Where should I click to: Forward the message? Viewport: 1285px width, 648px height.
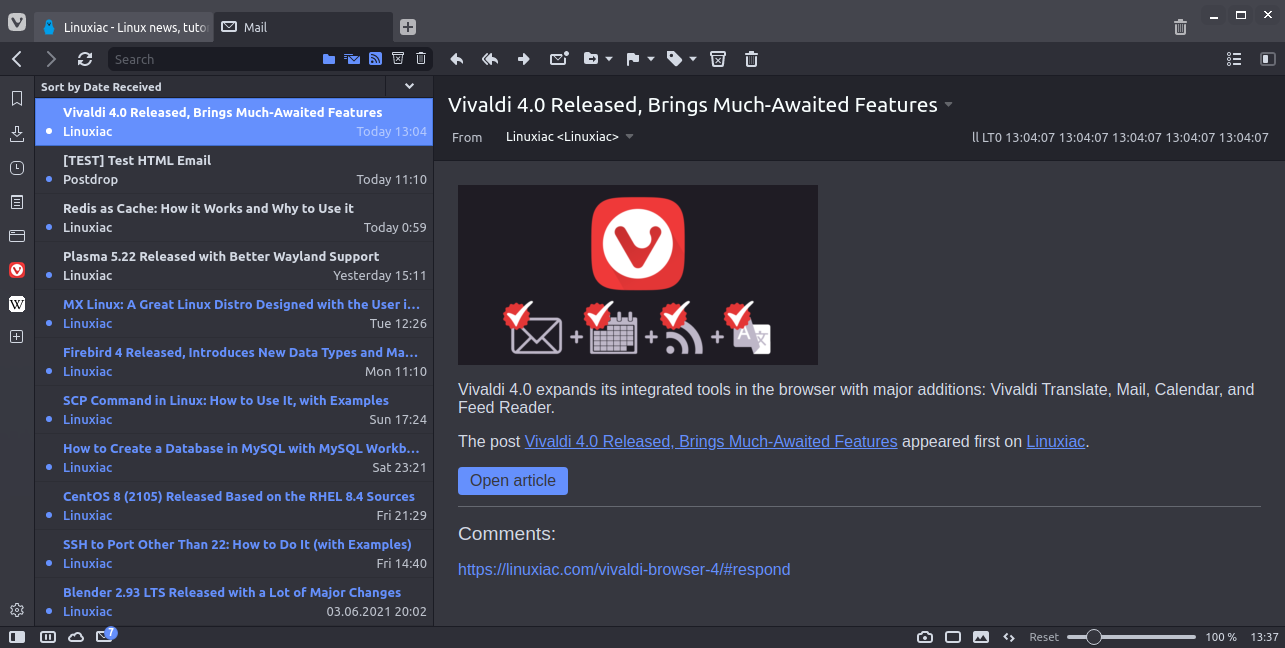pyautogui.click(x=523, y=59)
